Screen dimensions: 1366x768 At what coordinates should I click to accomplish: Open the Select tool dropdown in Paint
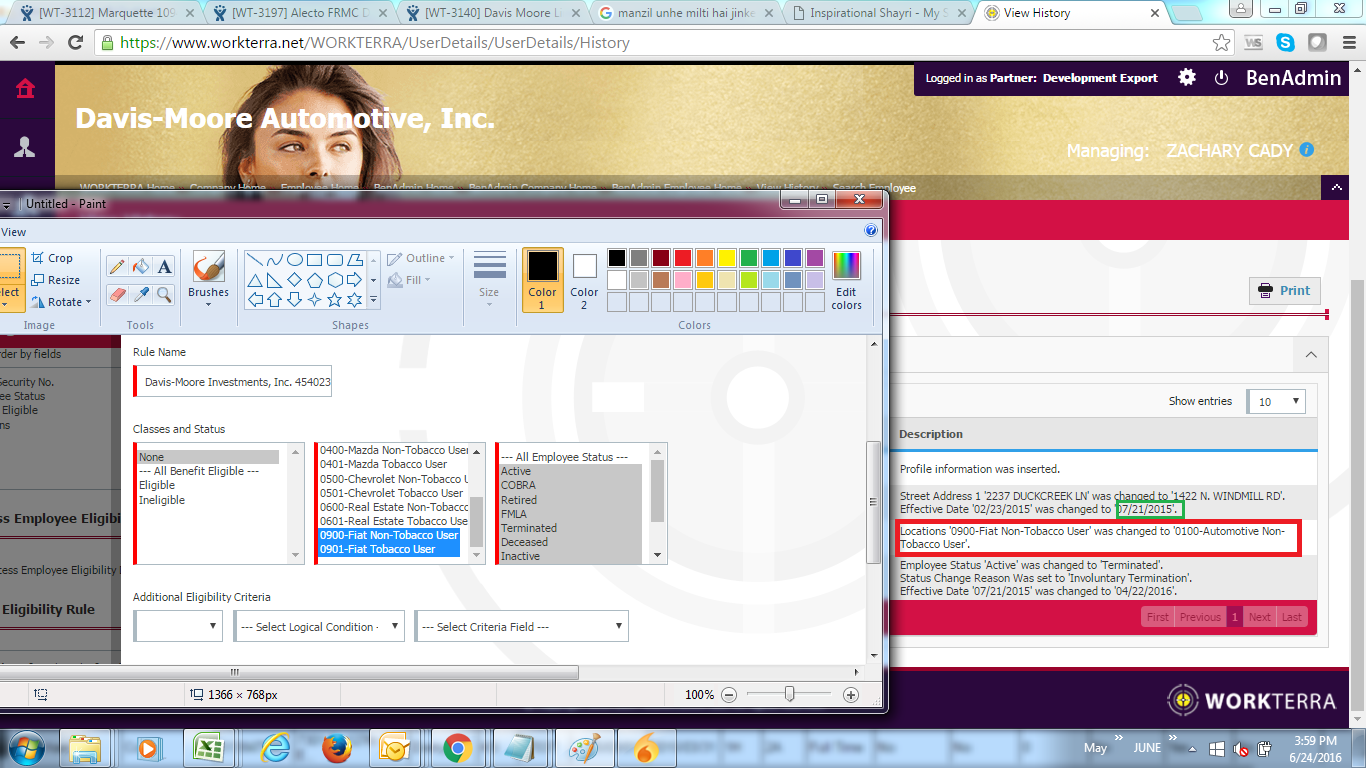9,294
